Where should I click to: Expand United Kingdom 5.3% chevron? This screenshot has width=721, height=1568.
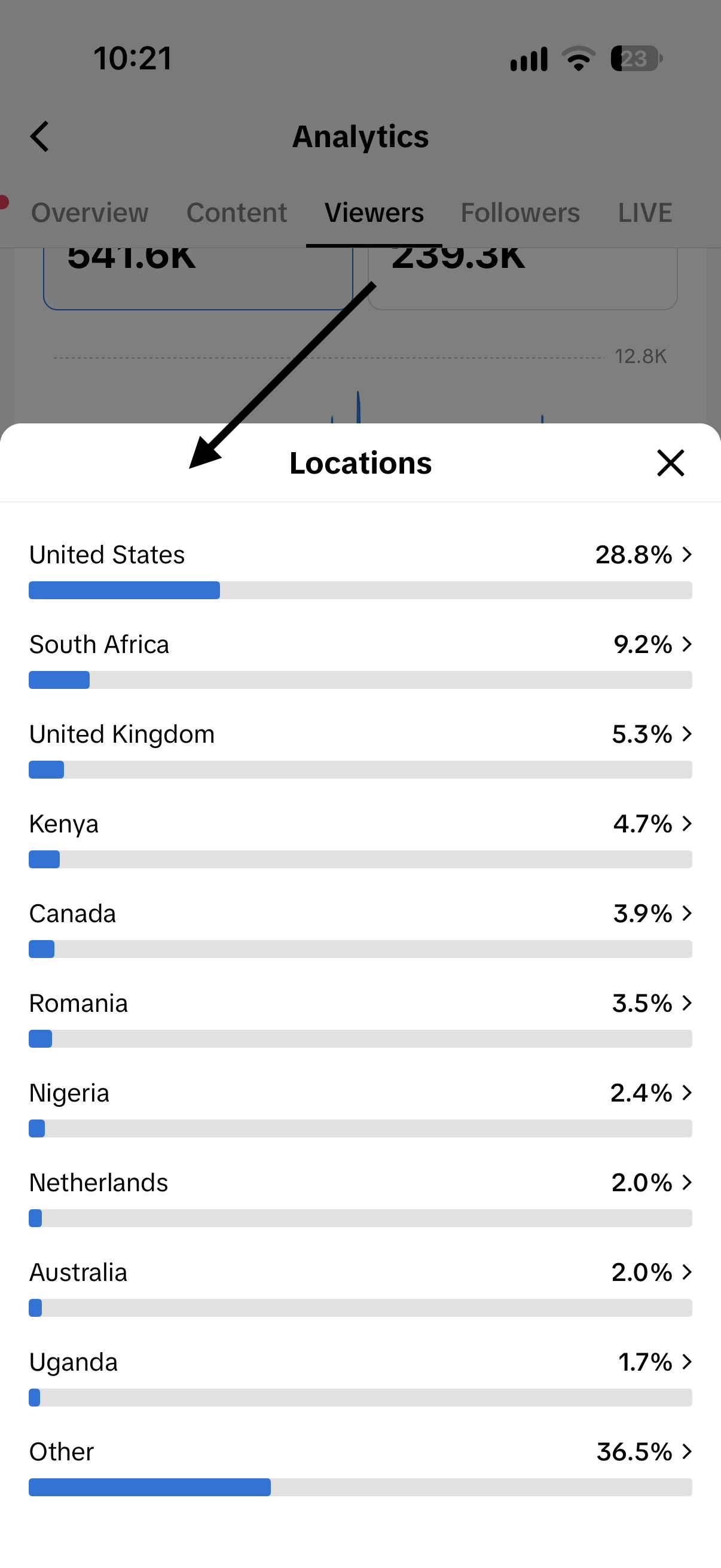687,734
